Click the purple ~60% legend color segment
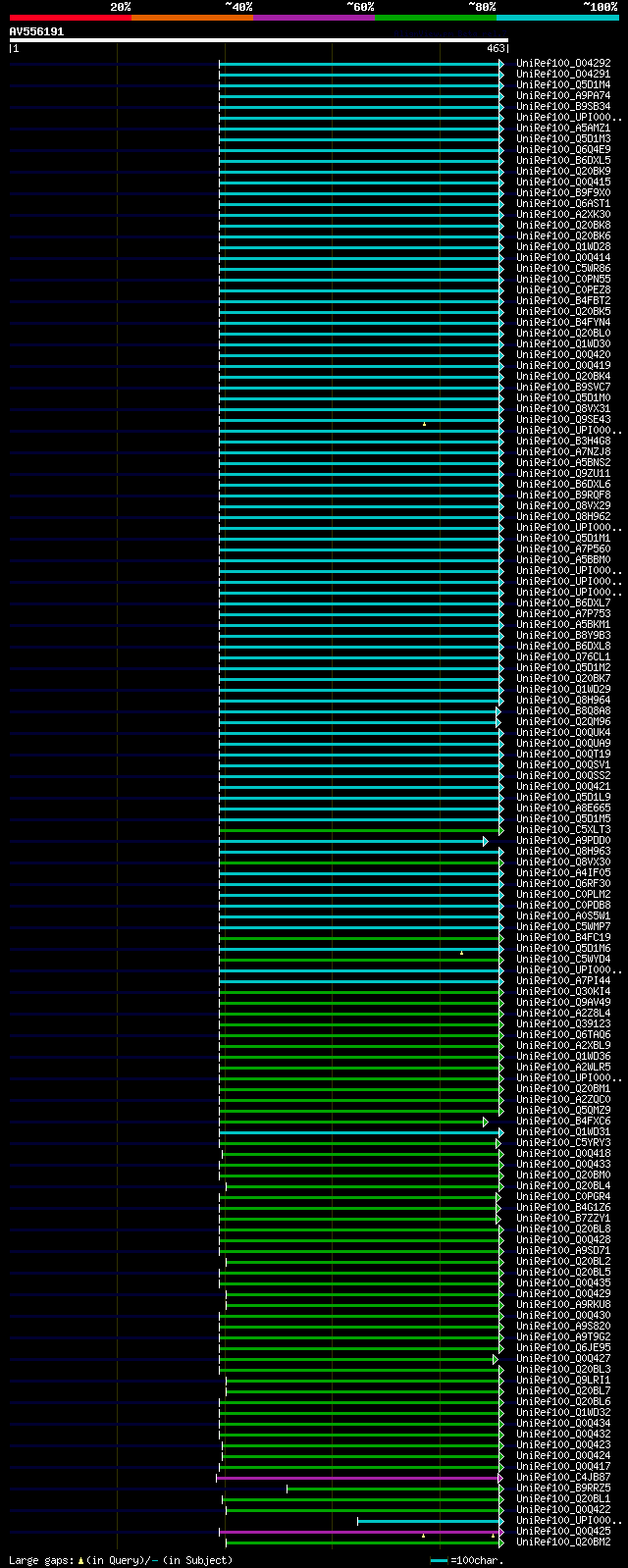This screenshot has width=628, height=1568. click(314, 18)
